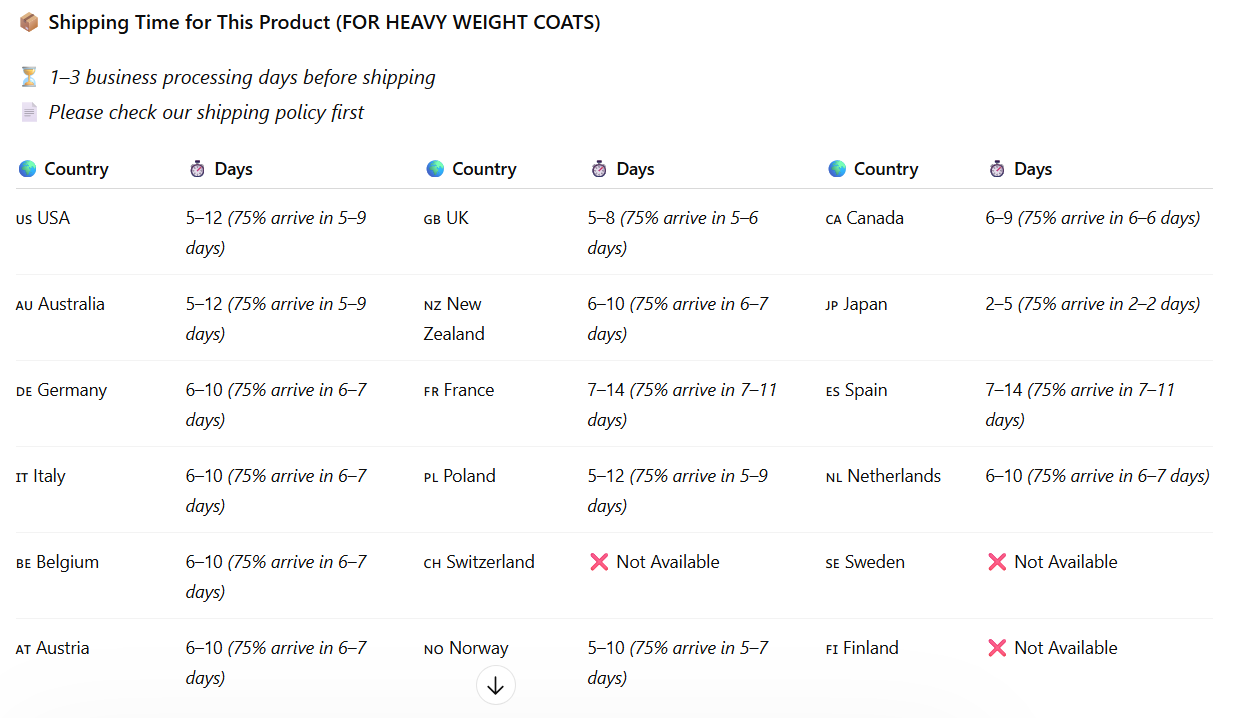This screenshot has height=718, width=1243.
Task: Click the package box emoji icon
Action: pyautogui.click(x=29, y=22)
